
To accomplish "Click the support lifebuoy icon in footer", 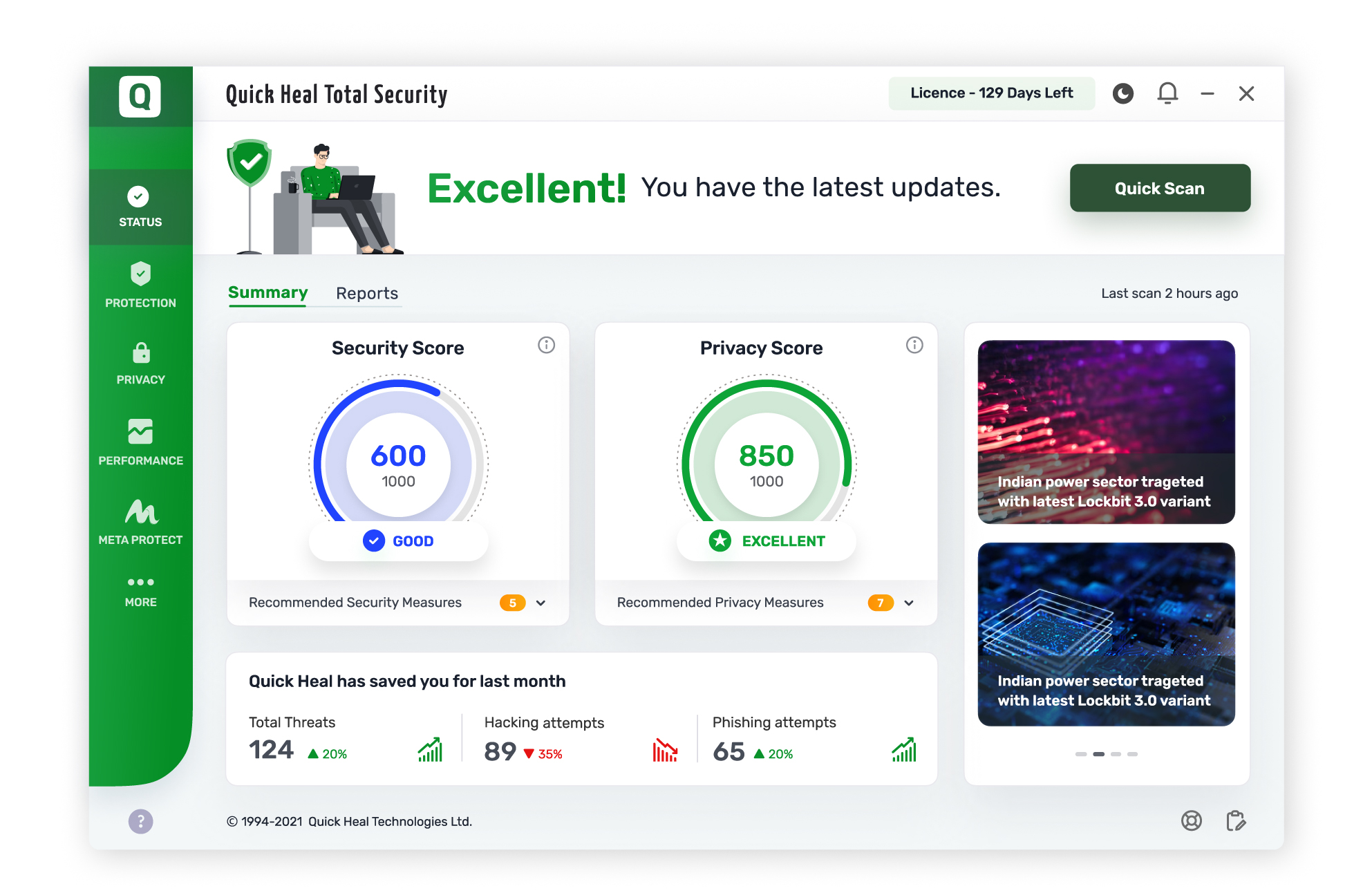I will [1191, 820].
